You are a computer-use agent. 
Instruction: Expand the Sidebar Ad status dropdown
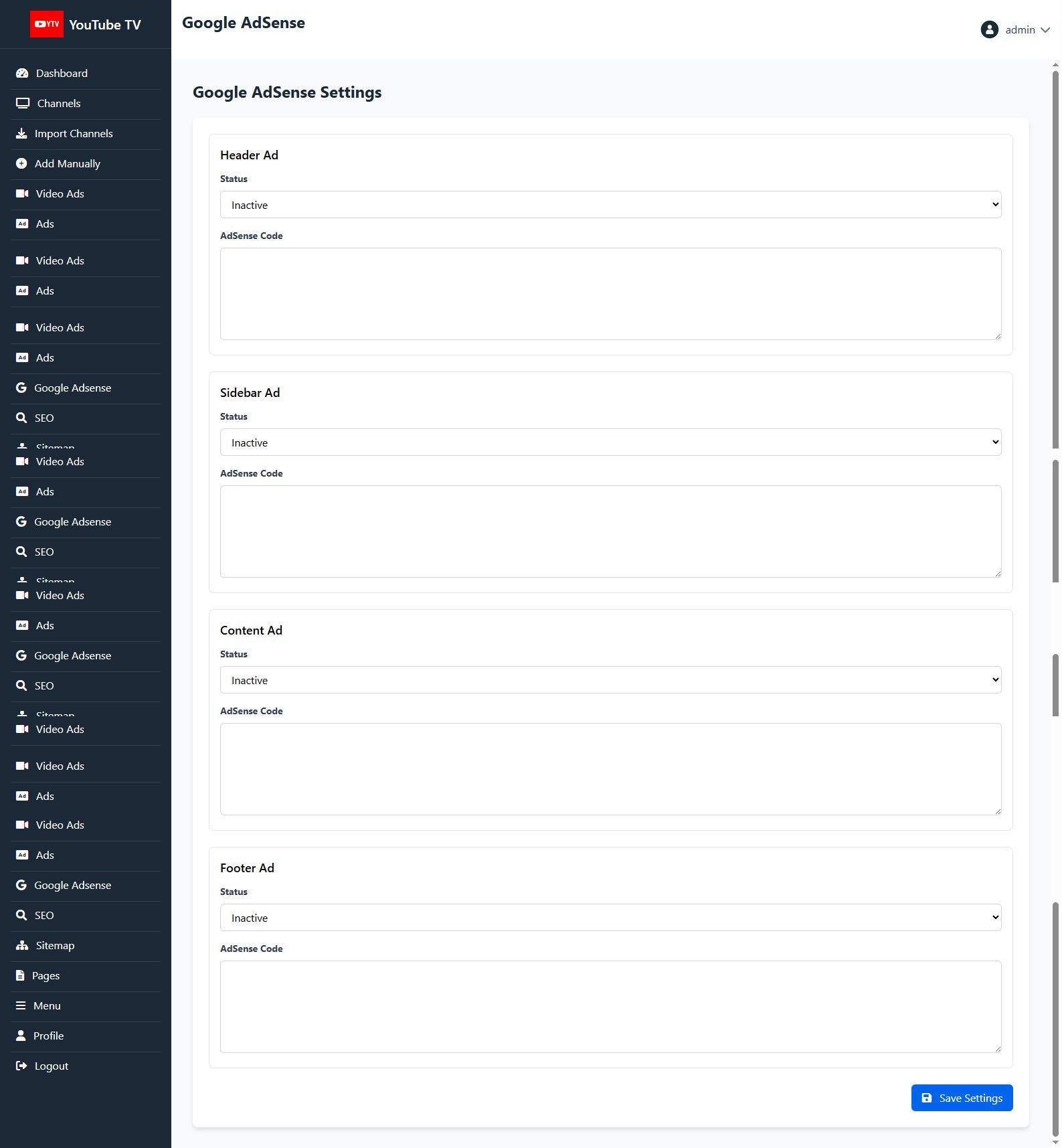click(x=610, y=442)
